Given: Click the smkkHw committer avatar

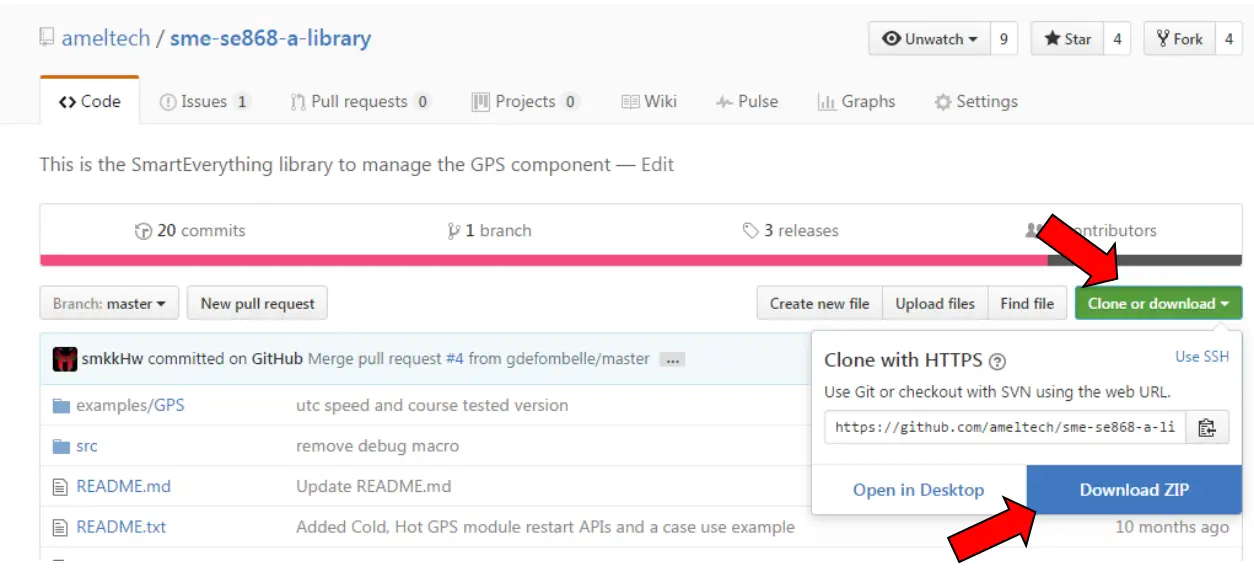Looking at the screenshot, I should [65, 358].
